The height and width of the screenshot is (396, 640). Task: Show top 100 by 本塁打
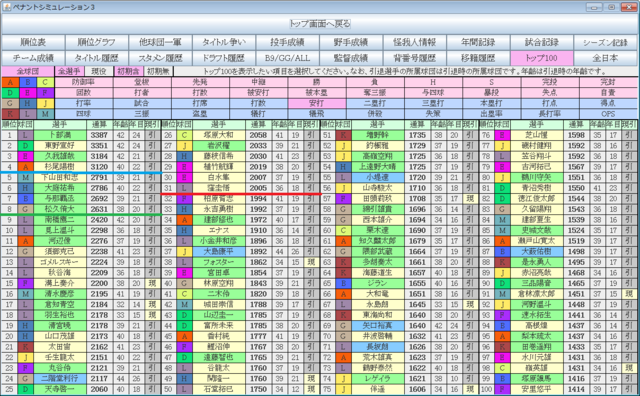(491, 103)
